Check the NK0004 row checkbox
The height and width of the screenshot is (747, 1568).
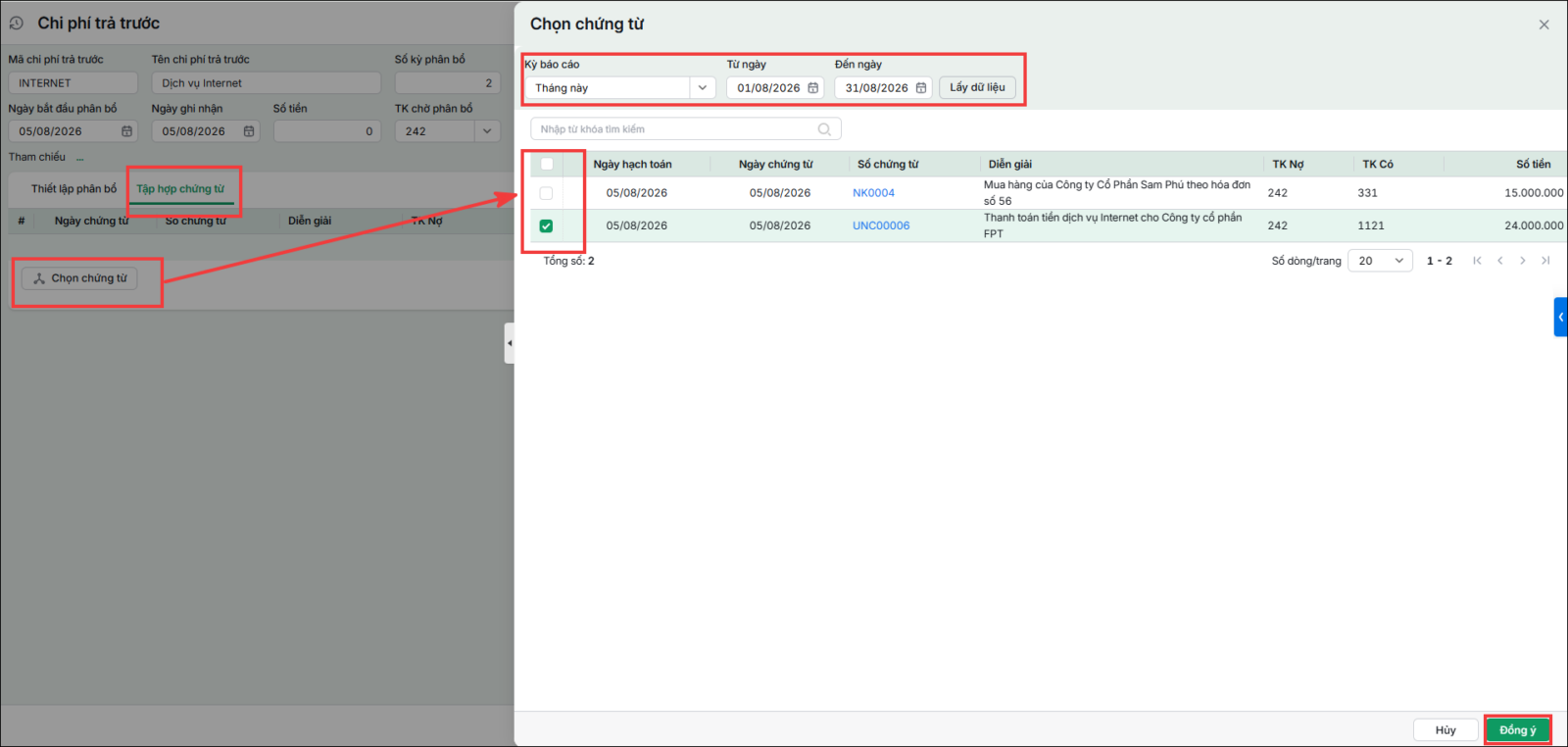(x=546, y=193)
